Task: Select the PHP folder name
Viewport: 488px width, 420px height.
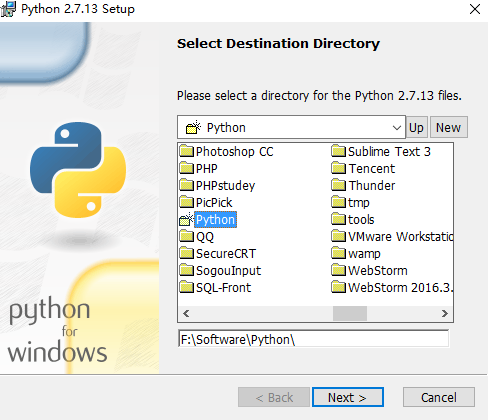Action: pos(207,169)
